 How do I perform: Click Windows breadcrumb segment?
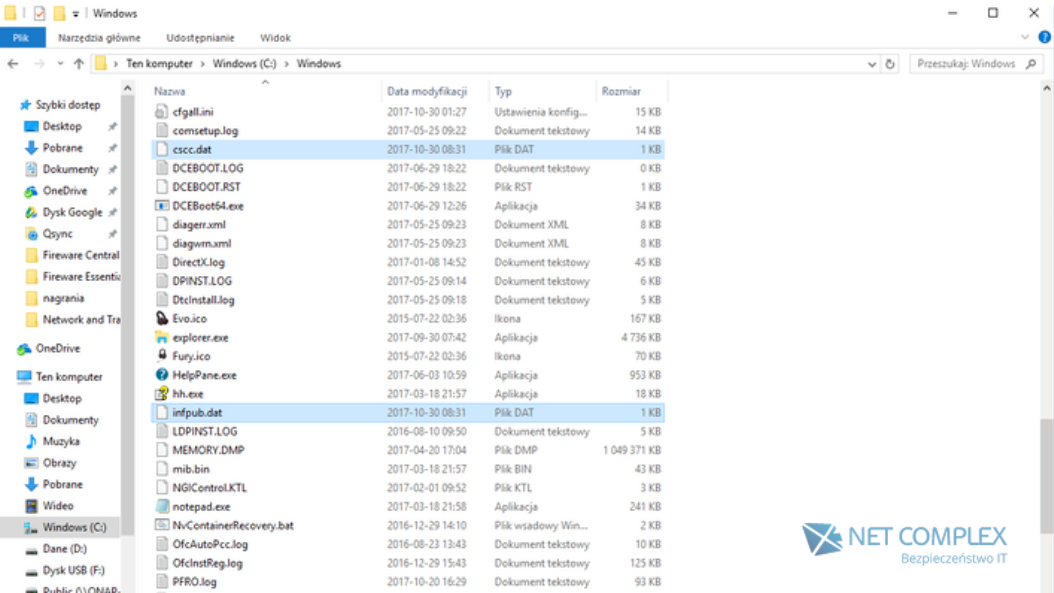[319, 64]
